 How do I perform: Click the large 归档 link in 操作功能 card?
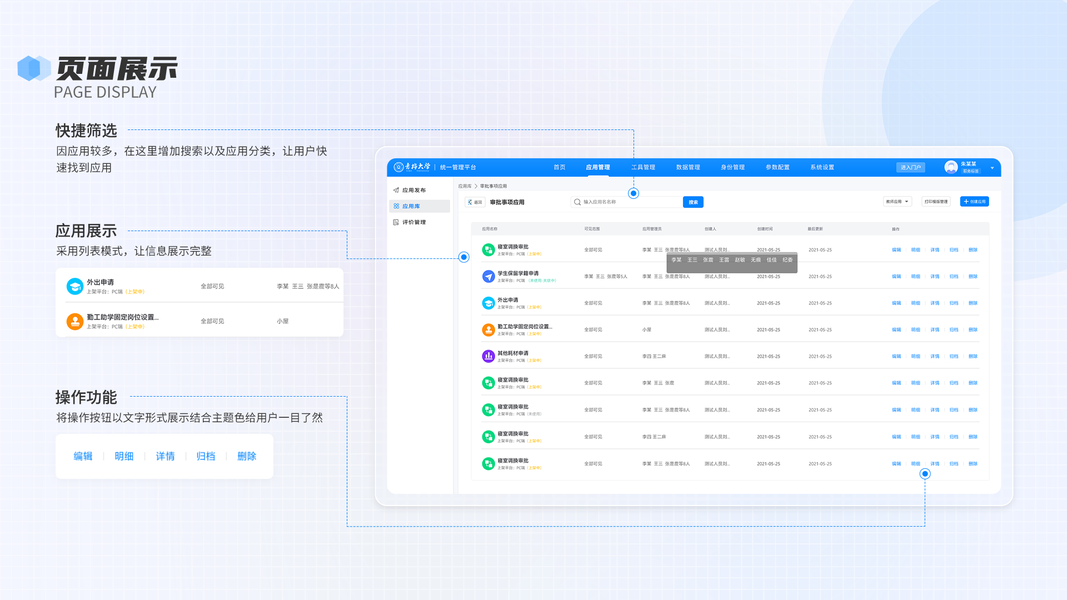point(206,456)
